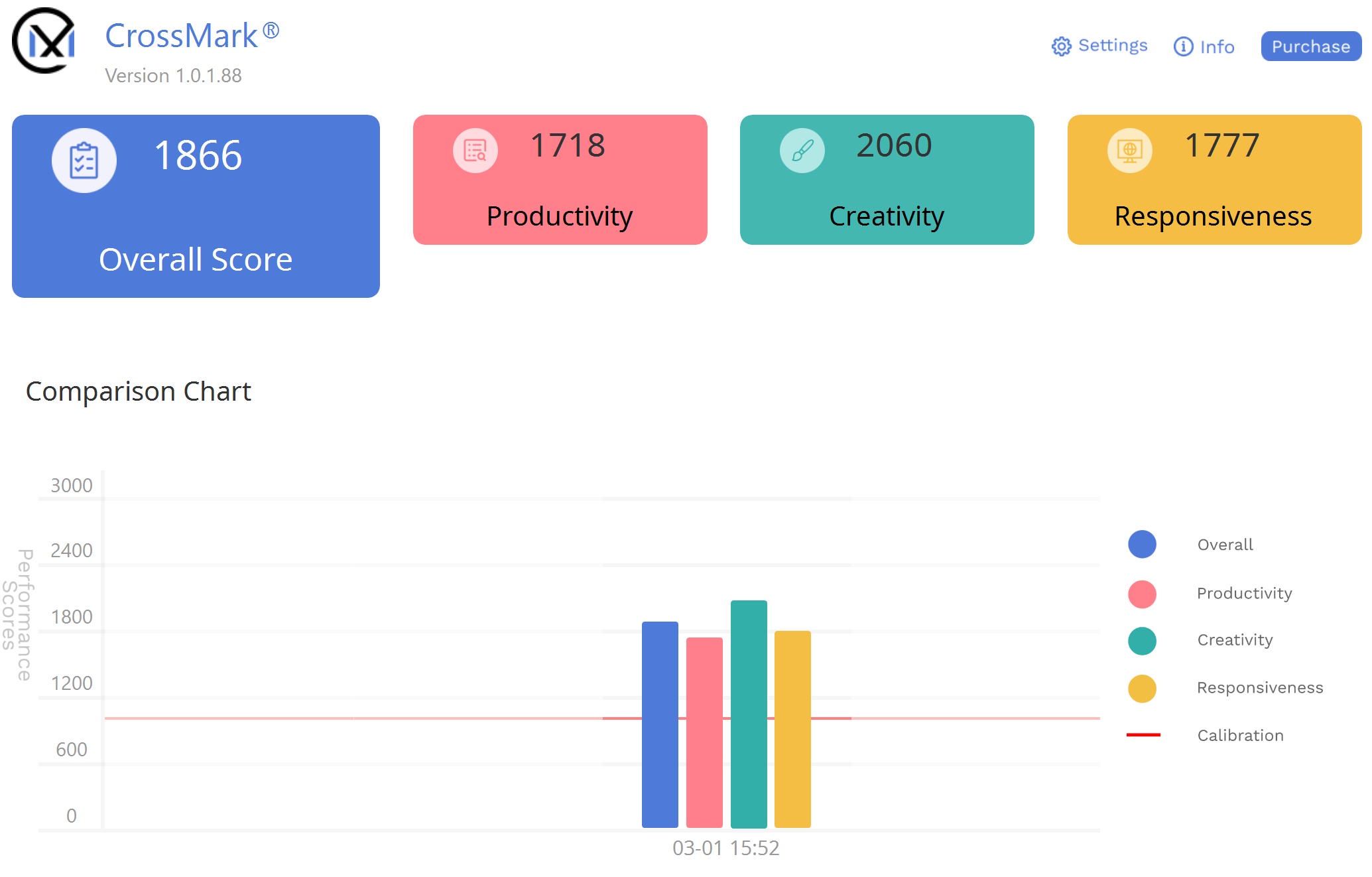Click the blue Overall bar in chart
Viewport: 1372px width, 877px height.
[660, 724]
